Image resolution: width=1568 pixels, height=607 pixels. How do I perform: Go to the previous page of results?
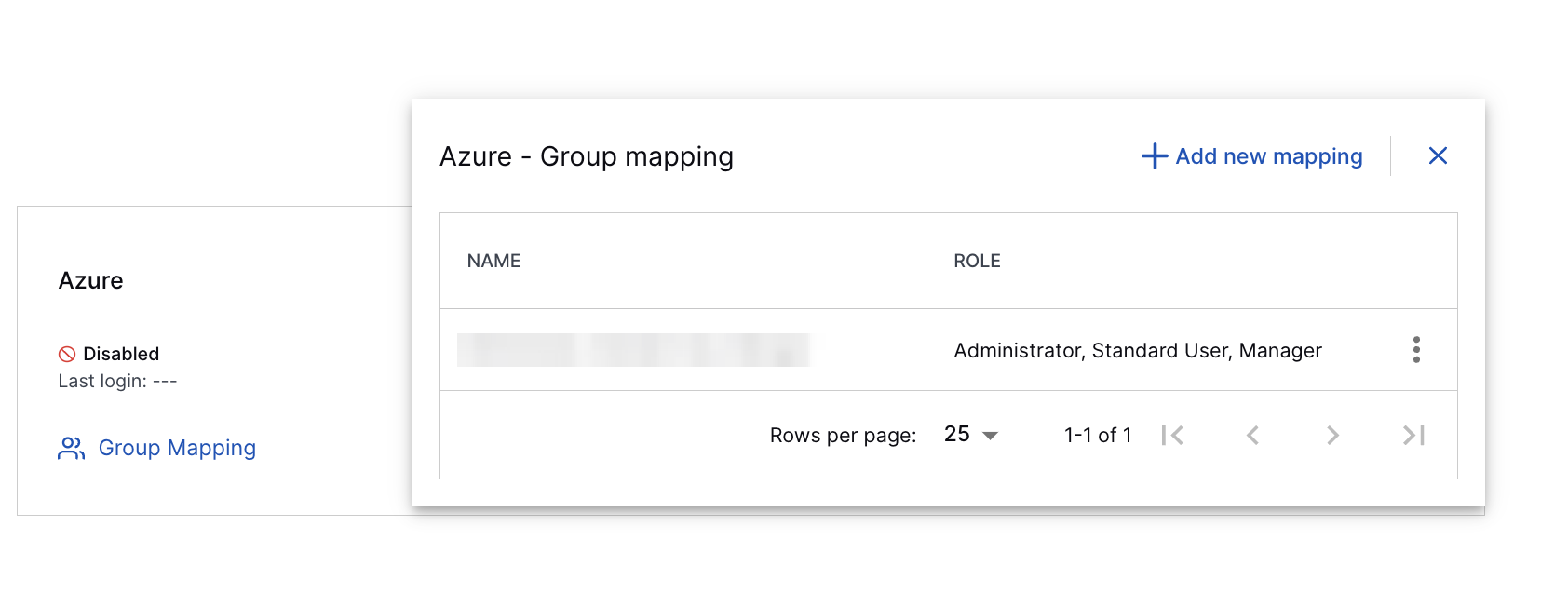point(1252,435)
